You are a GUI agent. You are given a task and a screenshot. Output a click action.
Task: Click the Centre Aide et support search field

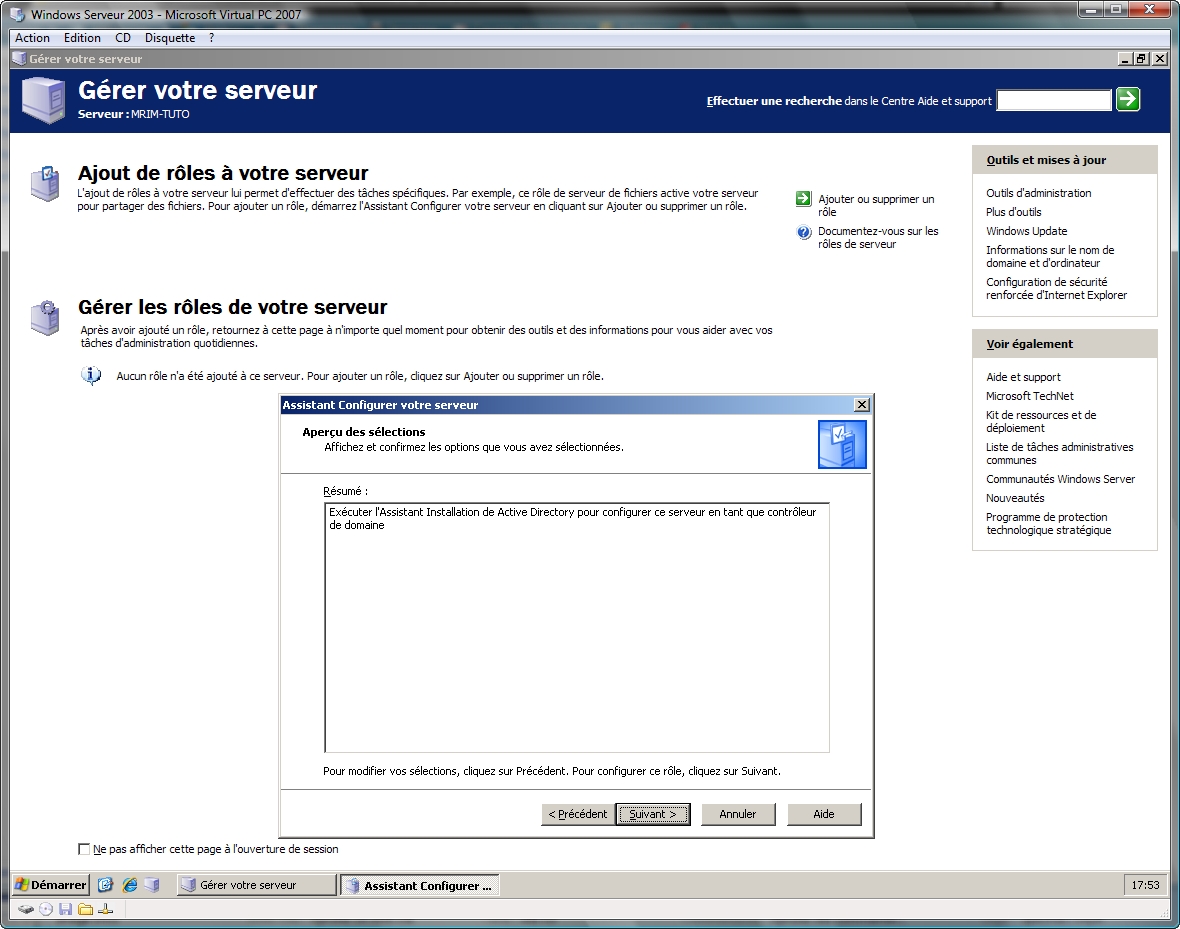pos(1054,100)
